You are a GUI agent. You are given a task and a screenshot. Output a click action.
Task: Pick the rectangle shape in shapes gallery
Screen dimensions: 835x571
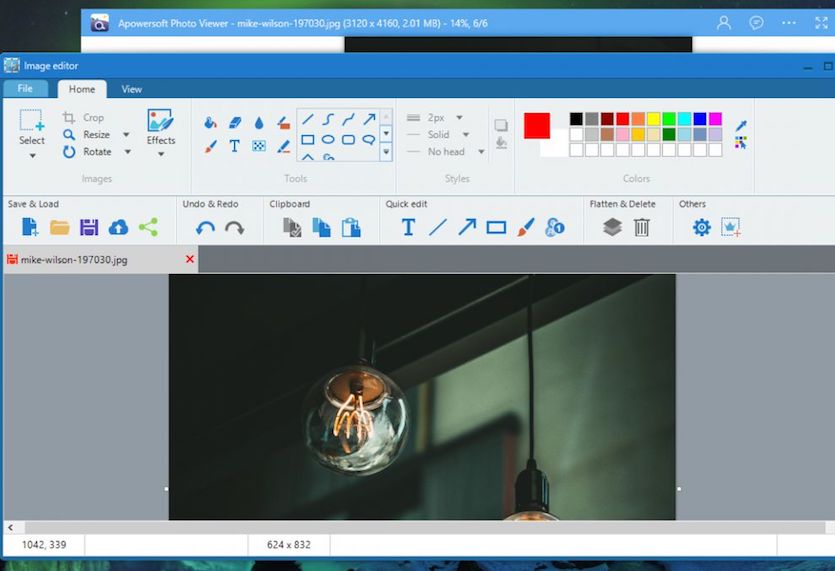[x=308, y=140]
